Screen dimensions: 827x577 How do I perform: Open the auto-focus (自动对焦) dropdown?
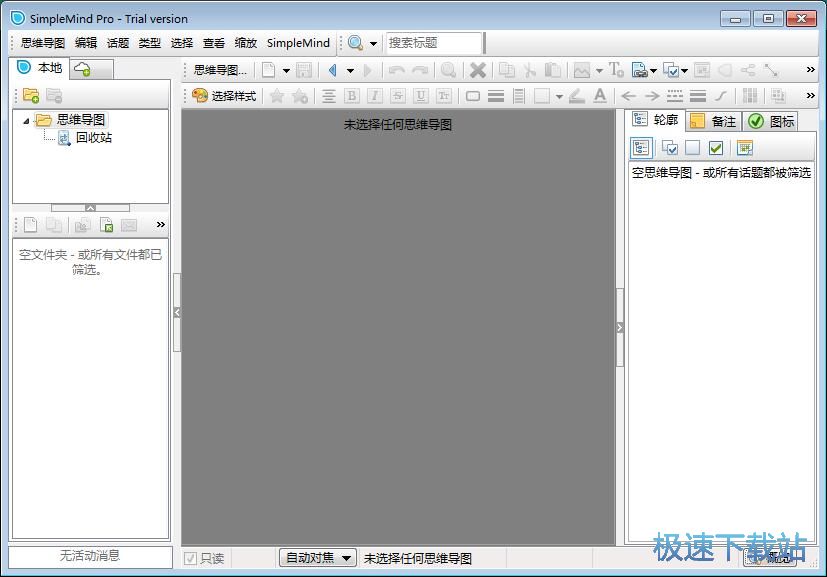(x=317, y=558)
